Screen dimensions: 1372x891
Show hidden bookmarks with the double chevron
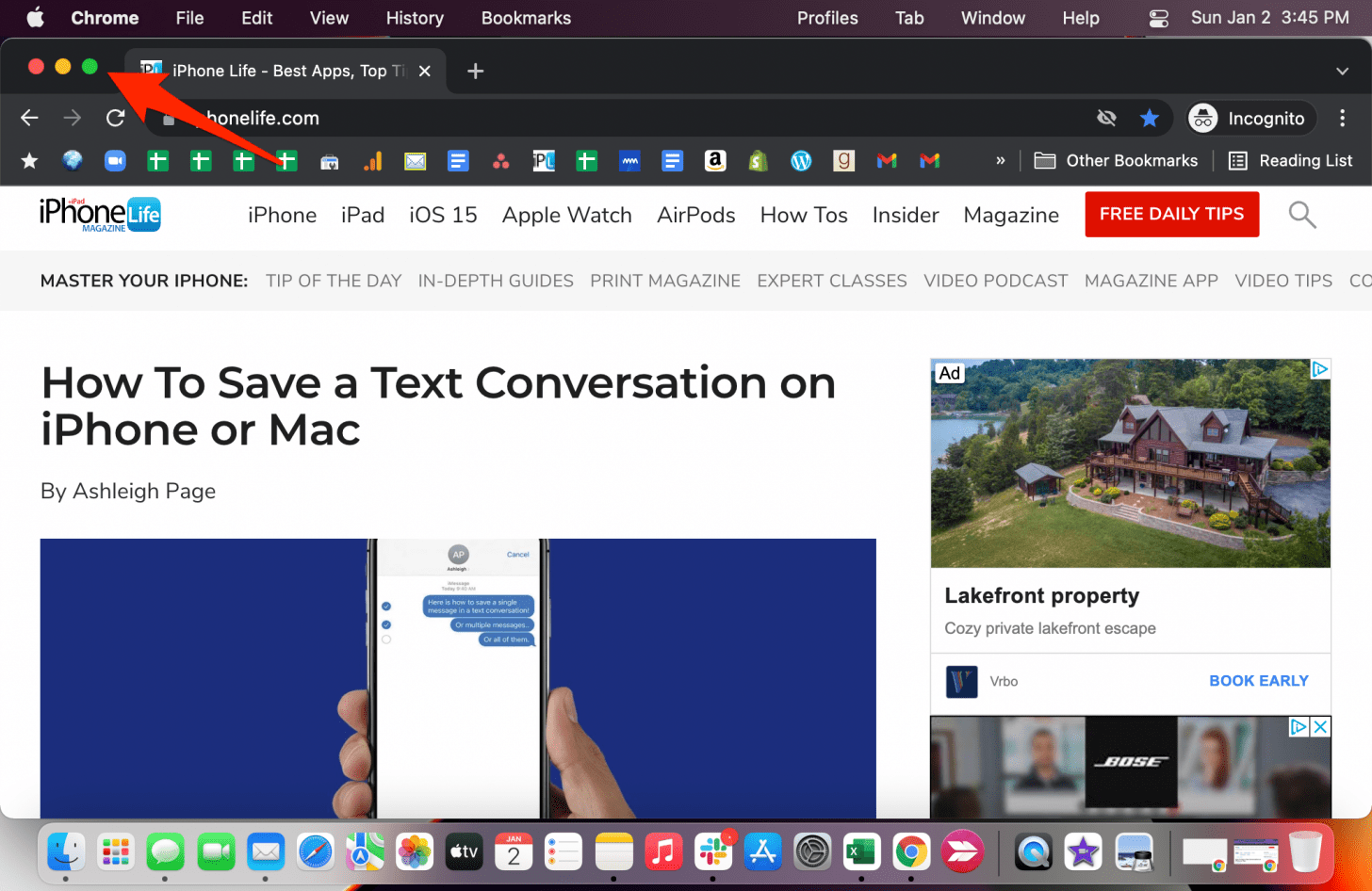[1000, 161]
